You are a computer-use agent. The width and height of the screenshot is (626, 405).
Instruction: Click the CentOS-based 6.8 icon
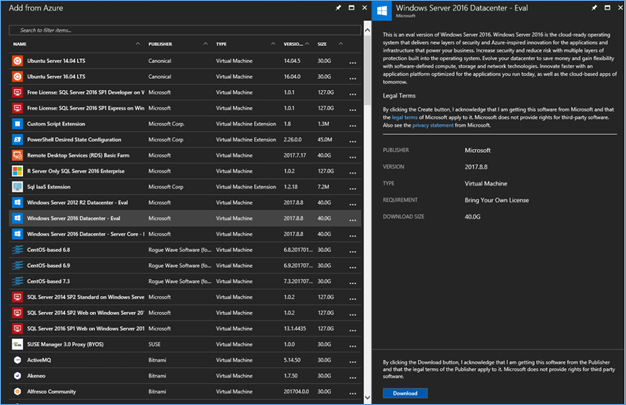click(x=17, y=250)
